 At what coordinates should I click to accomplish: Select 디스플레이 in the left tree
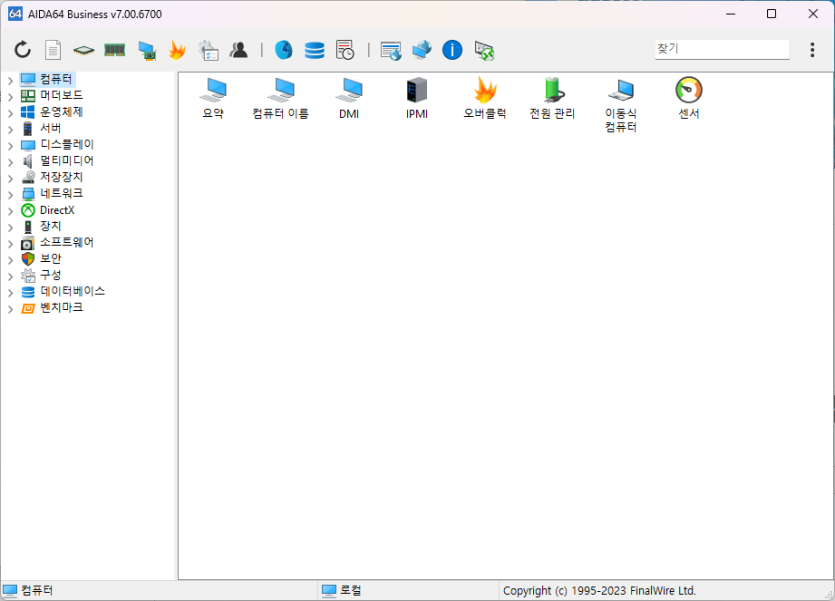pyautogui.click(x=67, y=144)
